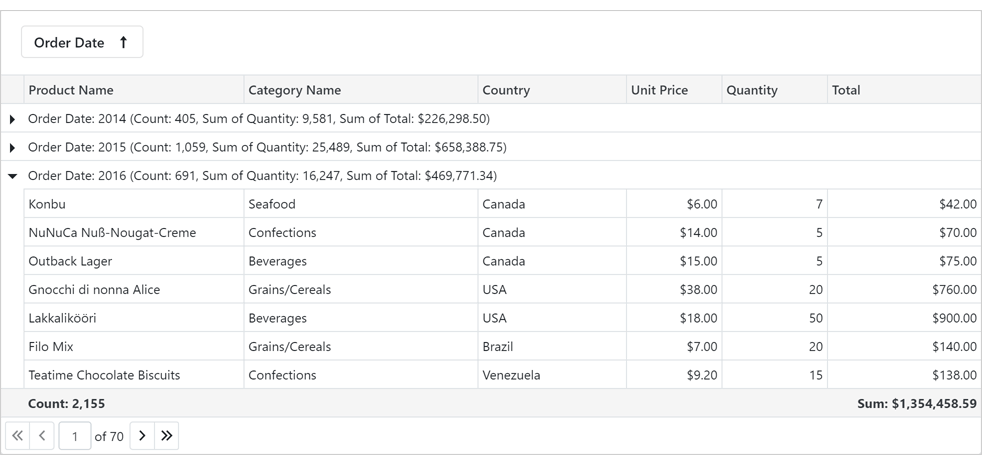
Task: Jump to last page of grid
Action: [167, 436]
